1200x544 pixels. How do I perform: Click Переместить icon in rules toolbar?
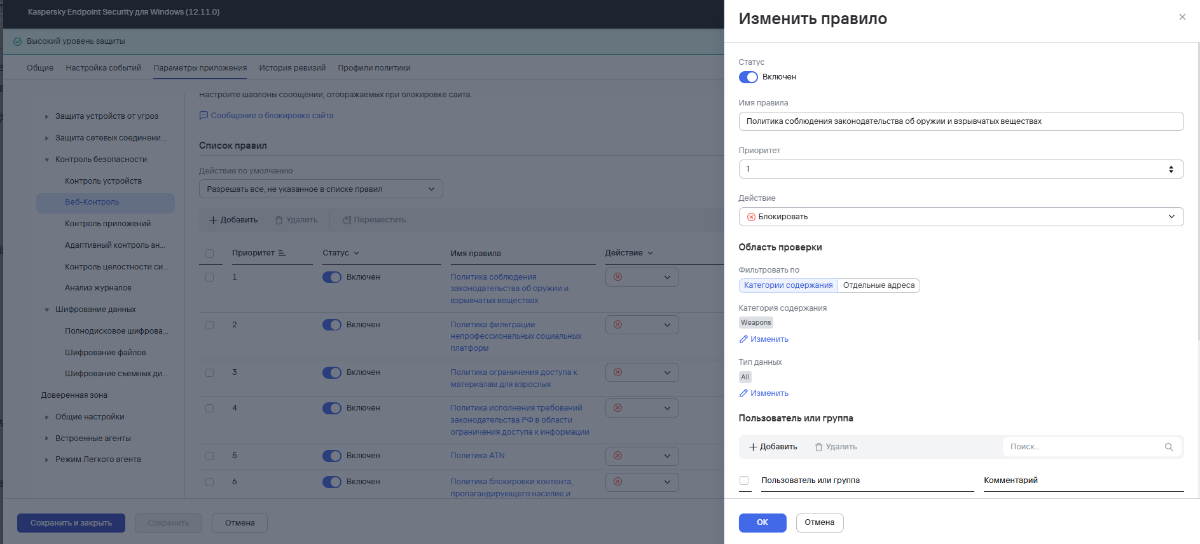346,220
